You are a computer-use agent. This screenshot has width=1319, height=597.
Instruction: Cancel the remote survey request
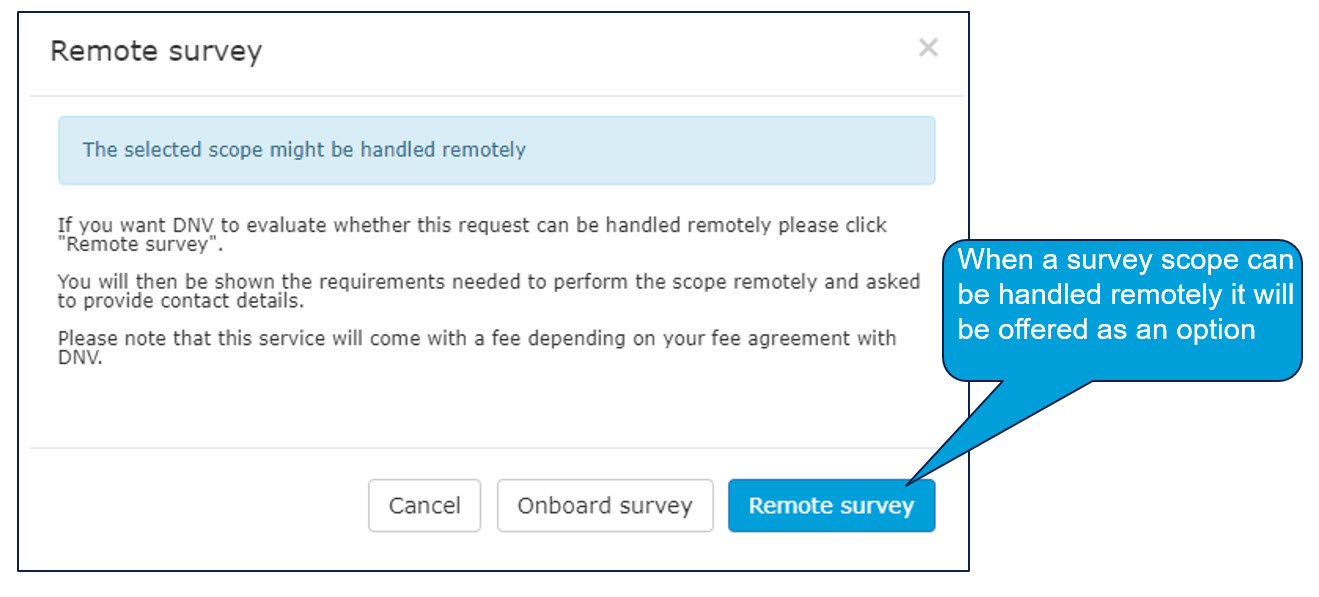424,505
